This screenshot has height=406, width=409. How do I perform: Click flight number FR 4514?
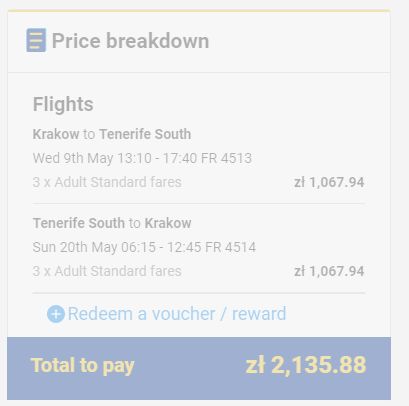231,247
